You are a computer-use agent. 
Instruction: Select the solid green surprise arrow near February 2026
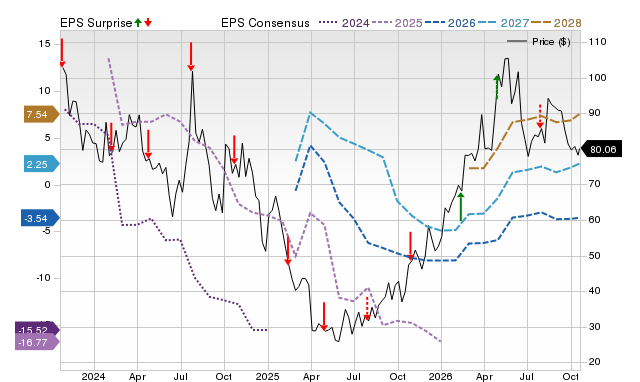461,207
